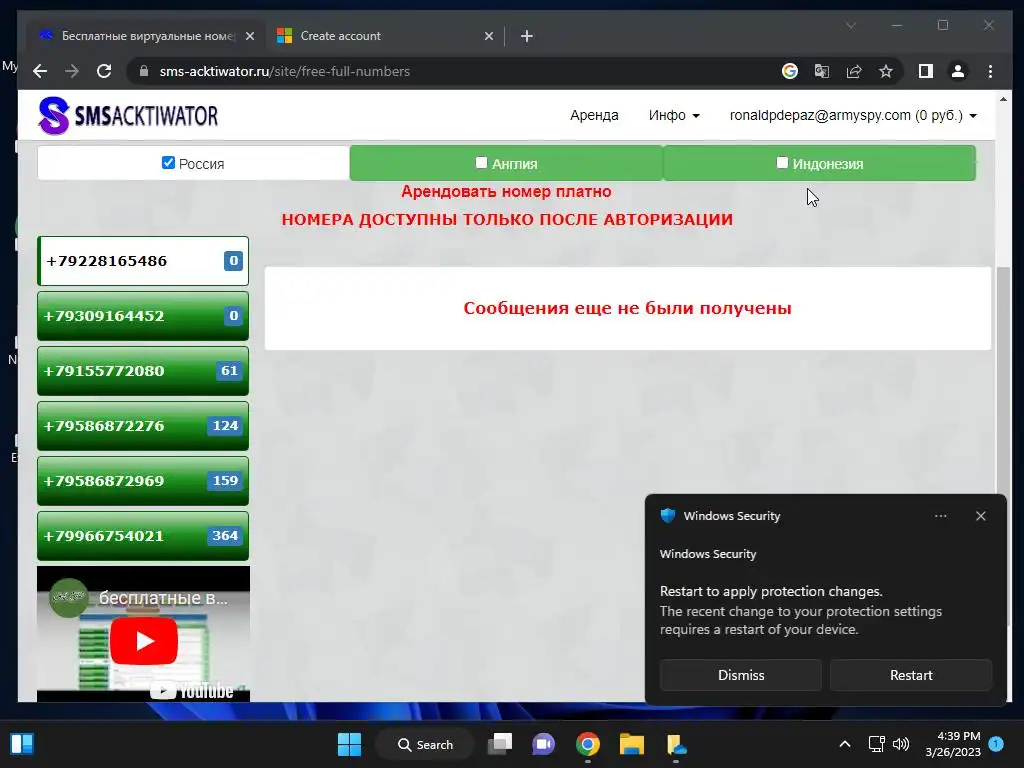Image resolution: width=1024 pixels, height=768 pixels.
Task: Click the SMSACKTIWATOR logo
Action: pyautogui.click(x=128, y=116)
